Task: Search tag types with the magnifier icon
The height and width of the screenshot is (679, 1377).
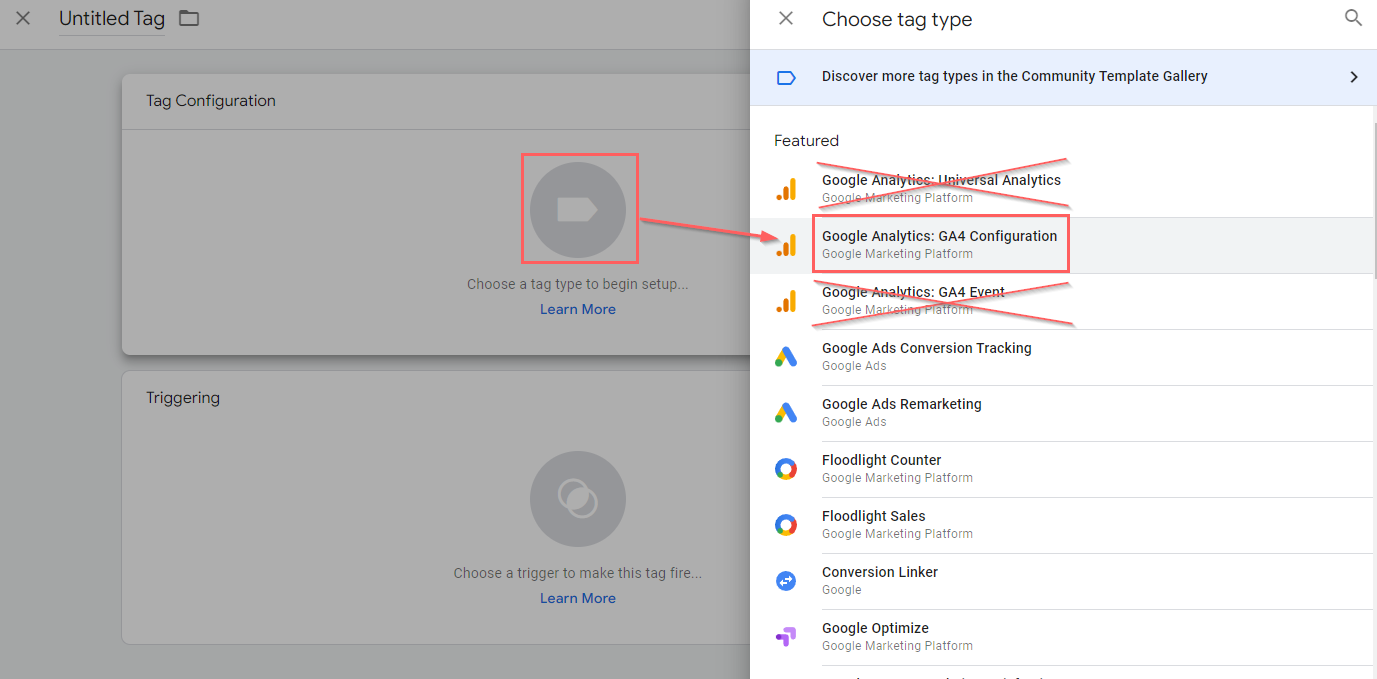Action: (1353, 18)
